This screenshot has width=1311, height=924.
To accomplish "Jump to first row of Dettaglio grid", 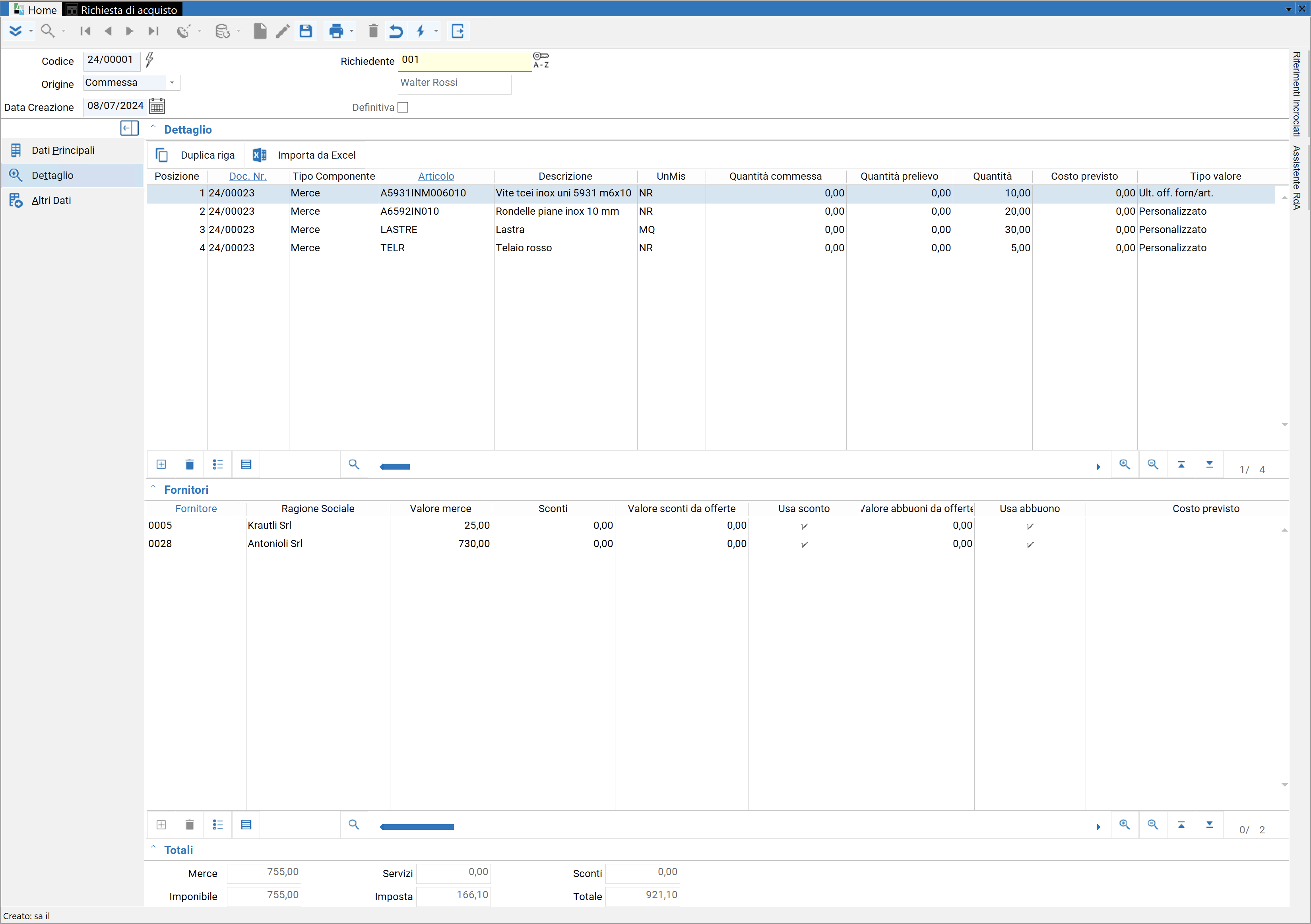I will pos(1181,464).
